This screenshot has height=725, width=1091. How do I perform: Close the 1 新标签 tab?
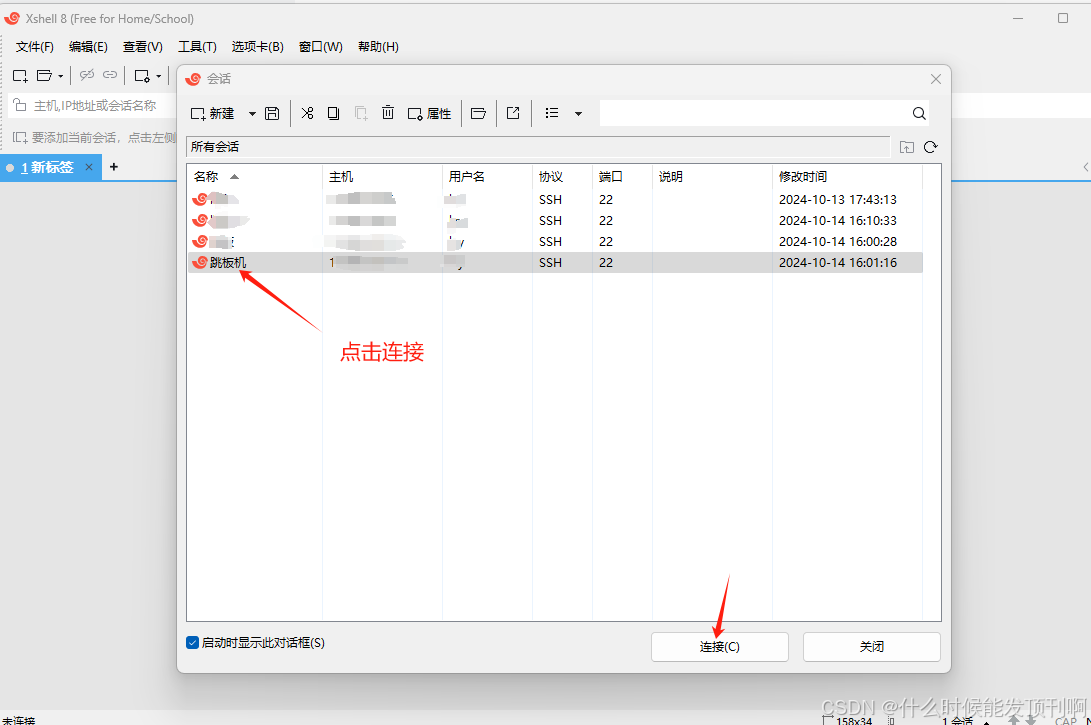(x=89, y=167)
